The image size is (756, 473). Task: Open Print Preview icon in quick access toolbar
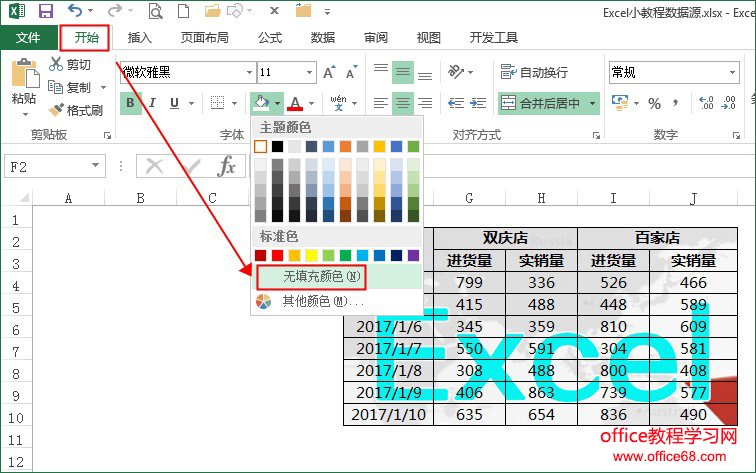155,11
